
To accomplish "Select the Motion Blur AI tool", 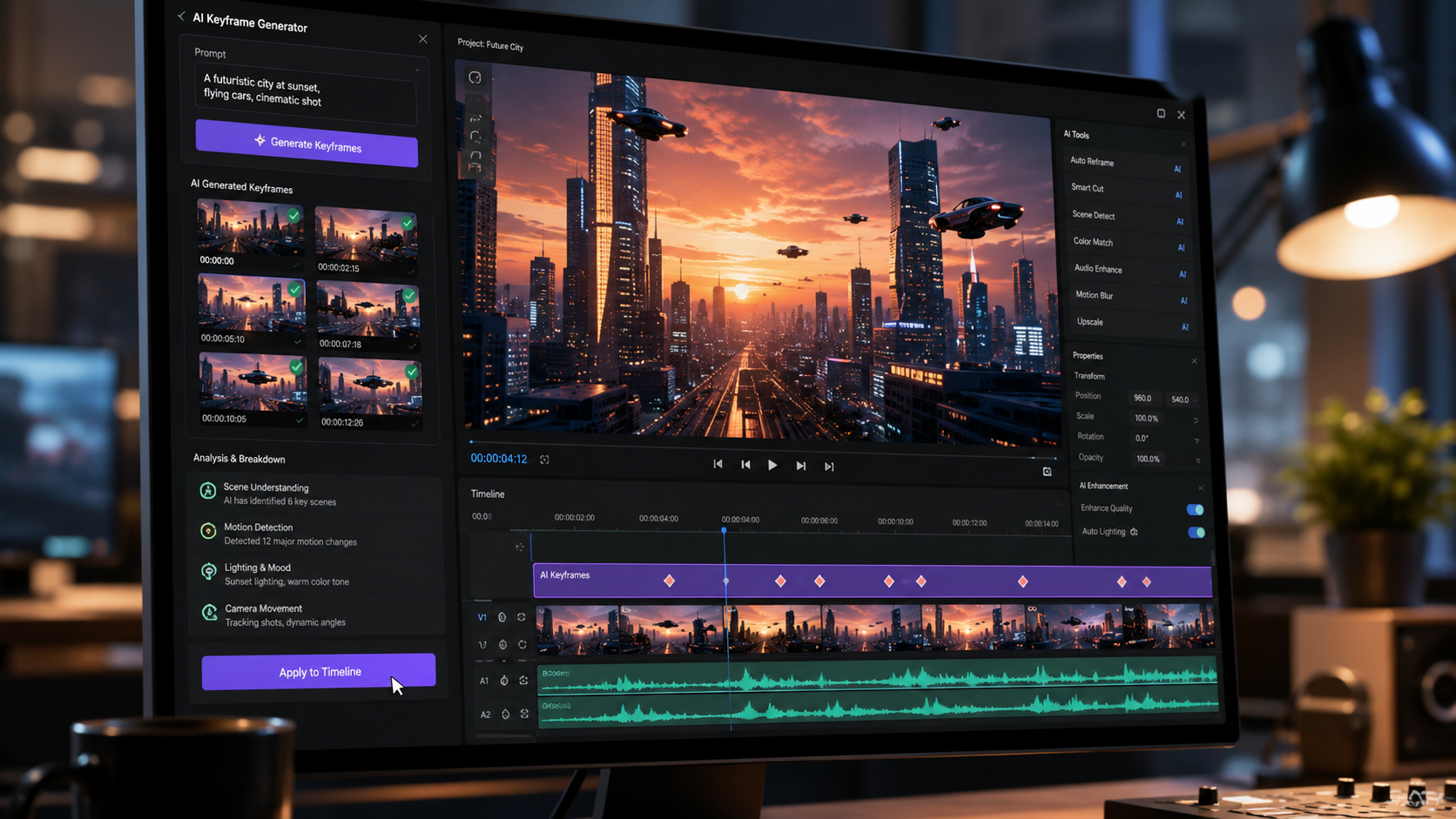I will click(x=1131, y=298).
